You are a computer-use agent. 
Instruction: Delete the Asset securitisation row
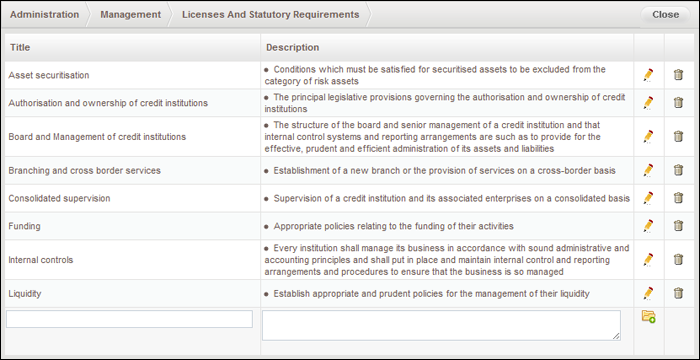click(x=678, y=75)
